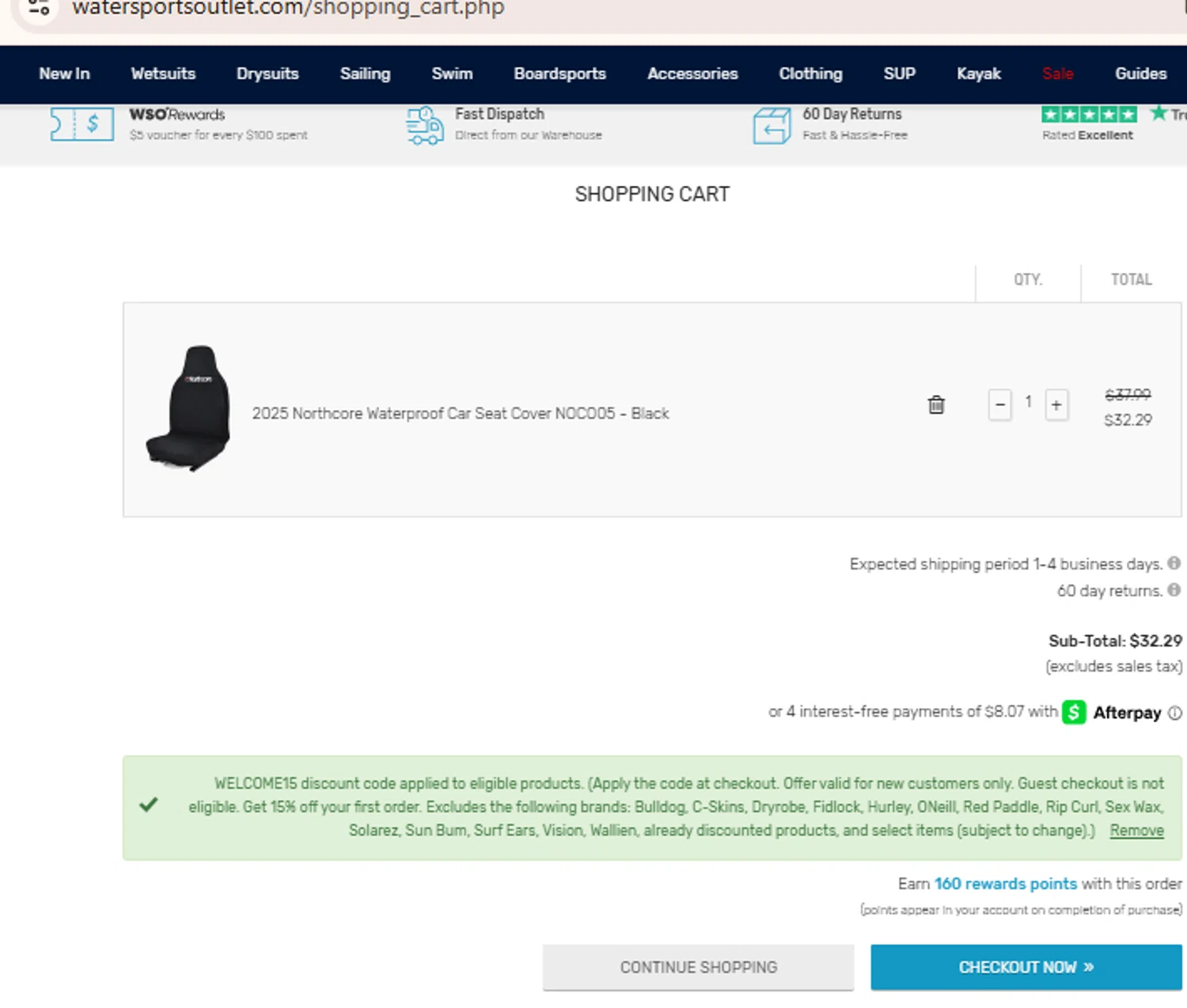Click the Northcore car seat cover thumbnail
The image size is (1187, 1008).
[188, 408]
